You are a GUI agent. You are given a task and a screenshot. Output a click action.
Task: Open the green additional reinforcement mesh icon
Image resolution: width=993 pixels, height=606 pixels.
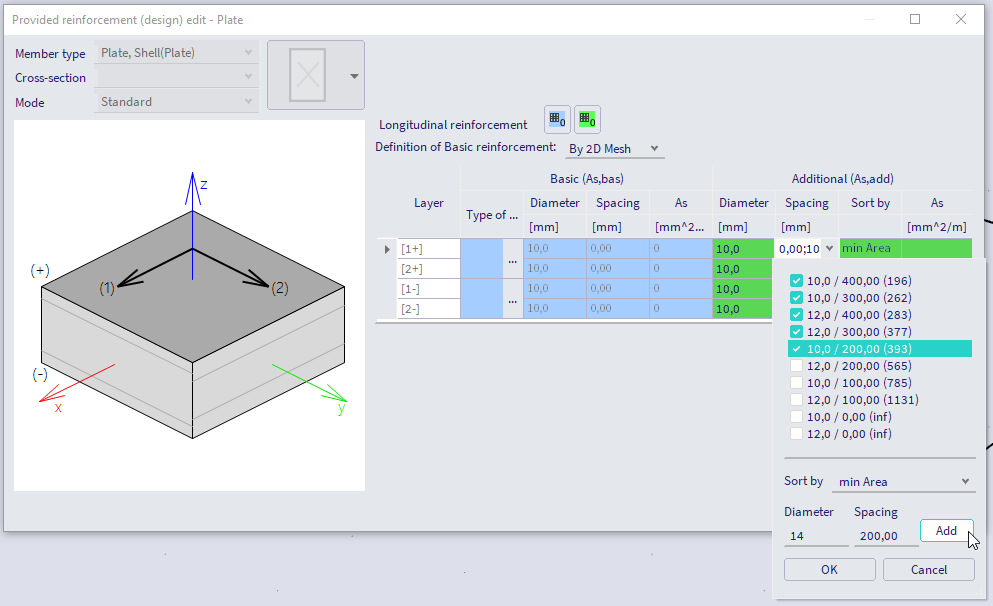click(x=587, y=119)
